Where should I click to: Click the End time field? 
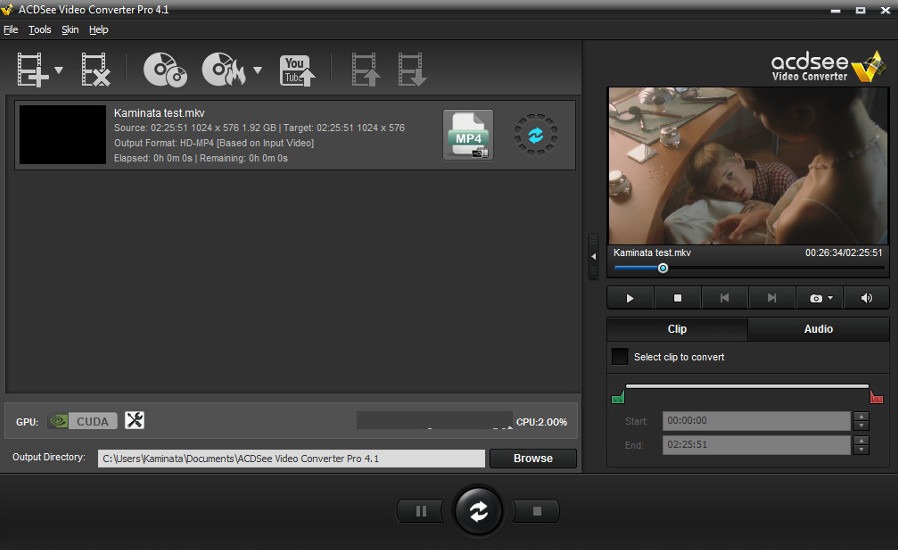tap(756, 445)
